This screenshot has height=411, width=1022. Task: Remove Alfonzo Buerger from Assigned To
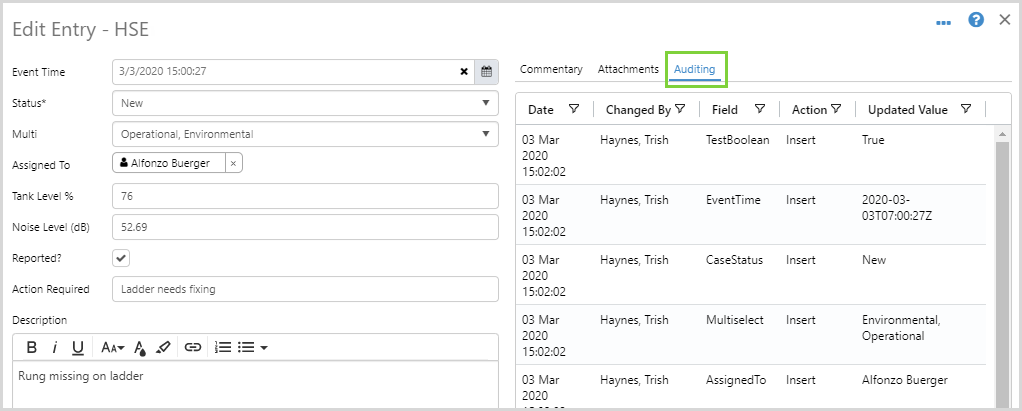pyautogui.click(x=233, y=164)
